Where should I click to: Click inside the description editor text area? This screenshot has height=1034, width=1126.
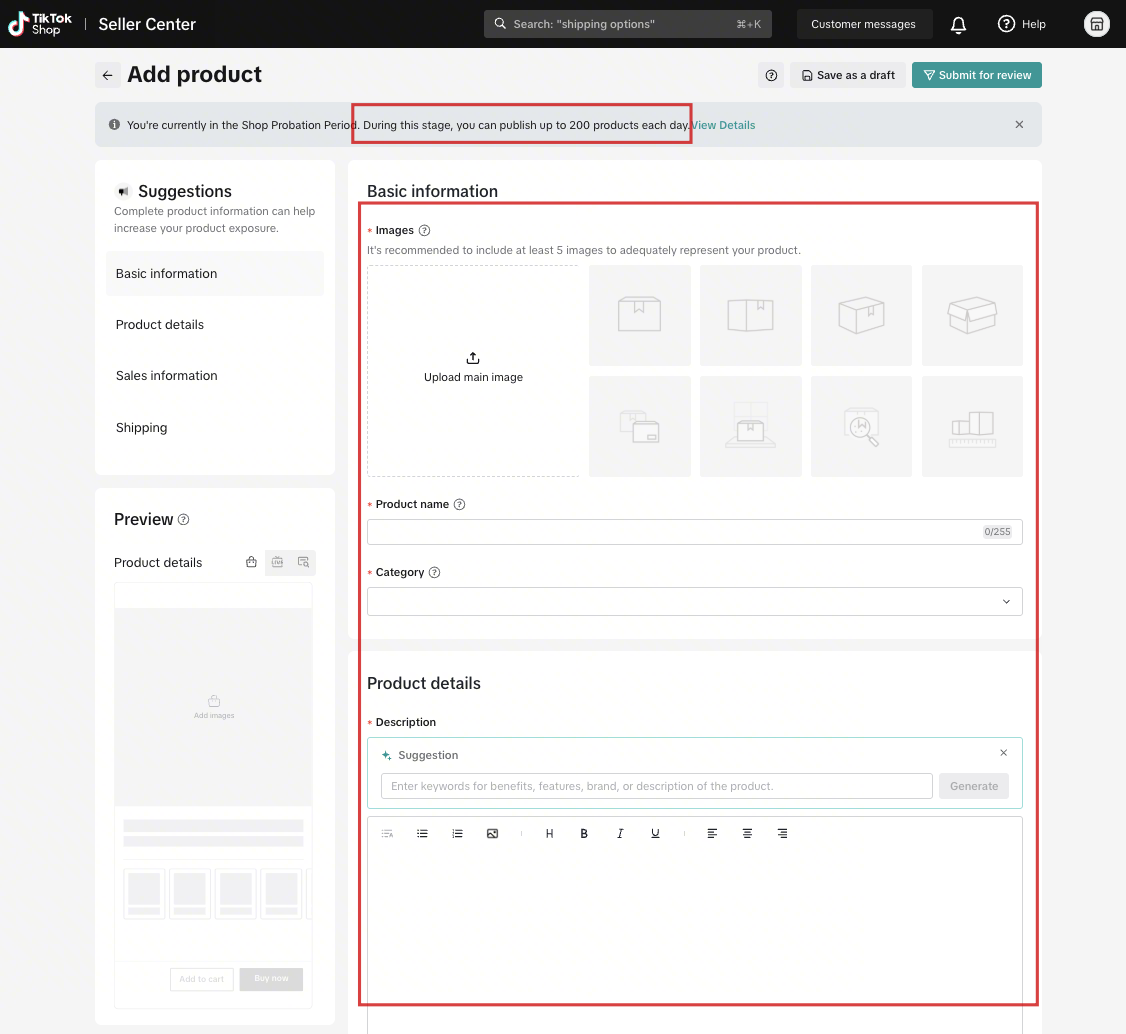694,933
